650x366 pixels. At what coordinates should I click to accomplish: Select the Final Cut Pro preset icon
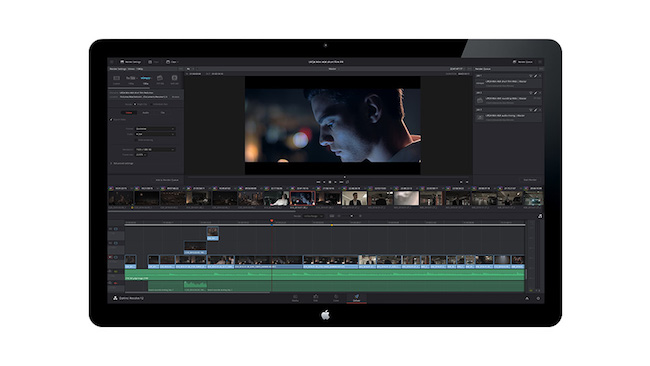coord(160,79)
